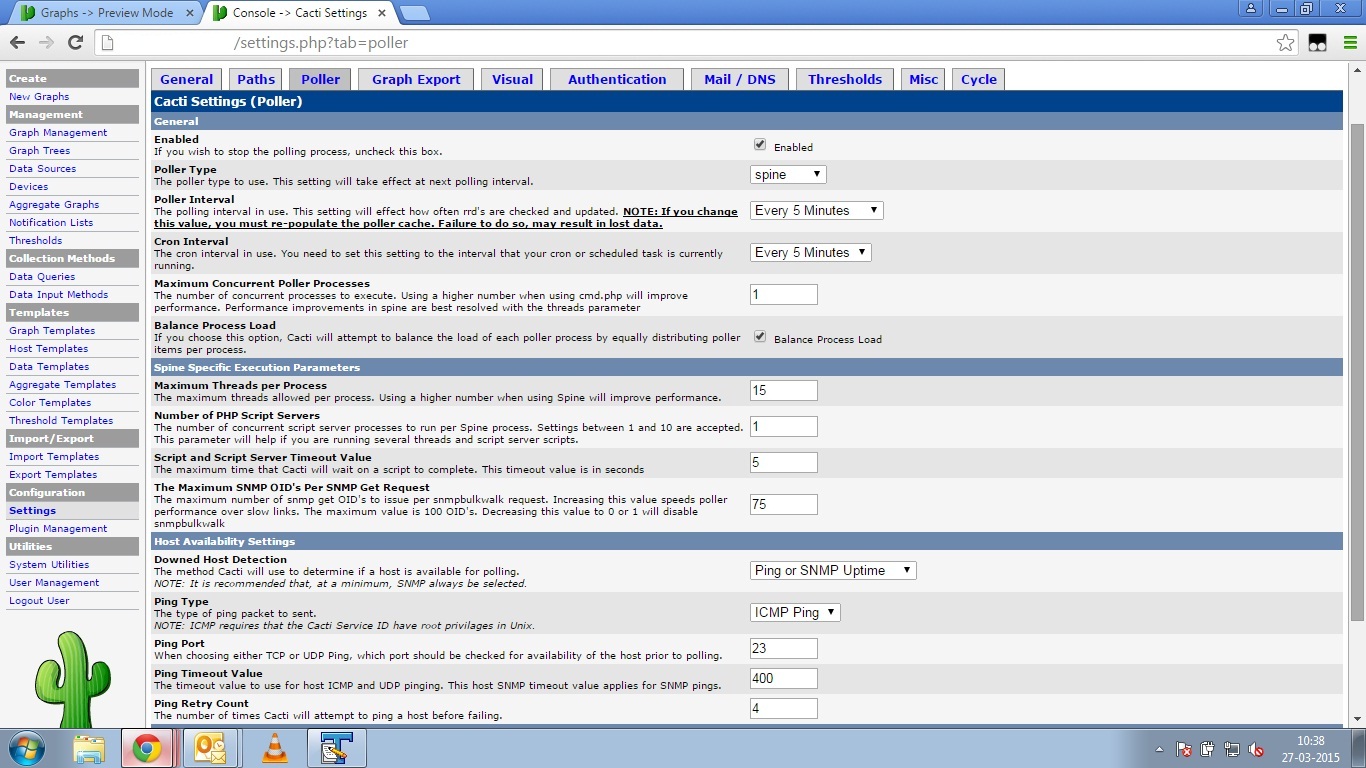Screen dimensions: 1366x768
Task: Open a new browser tab
Action: coord(414,13)
